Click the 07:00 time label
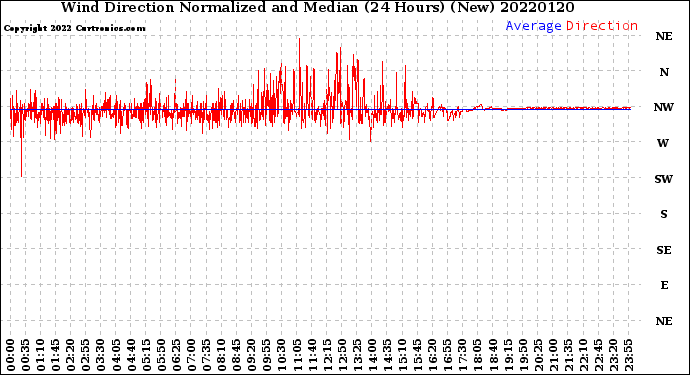The image size is (690, 375). pos(191,355)
